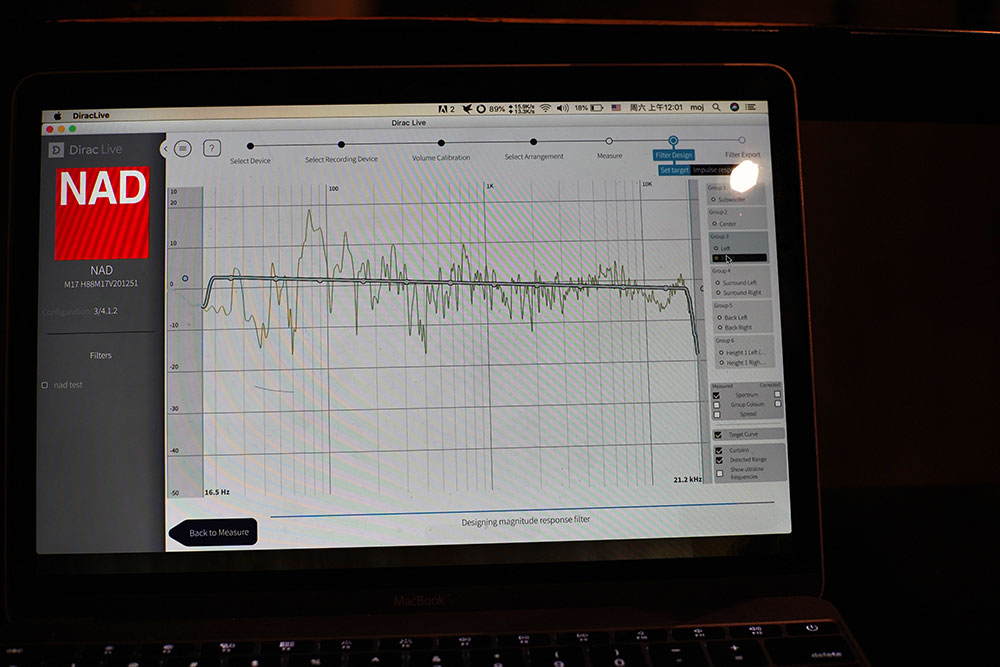1000x667 pixels.
Task: Select the Back Left channel
Action: [x=732, y=318]
